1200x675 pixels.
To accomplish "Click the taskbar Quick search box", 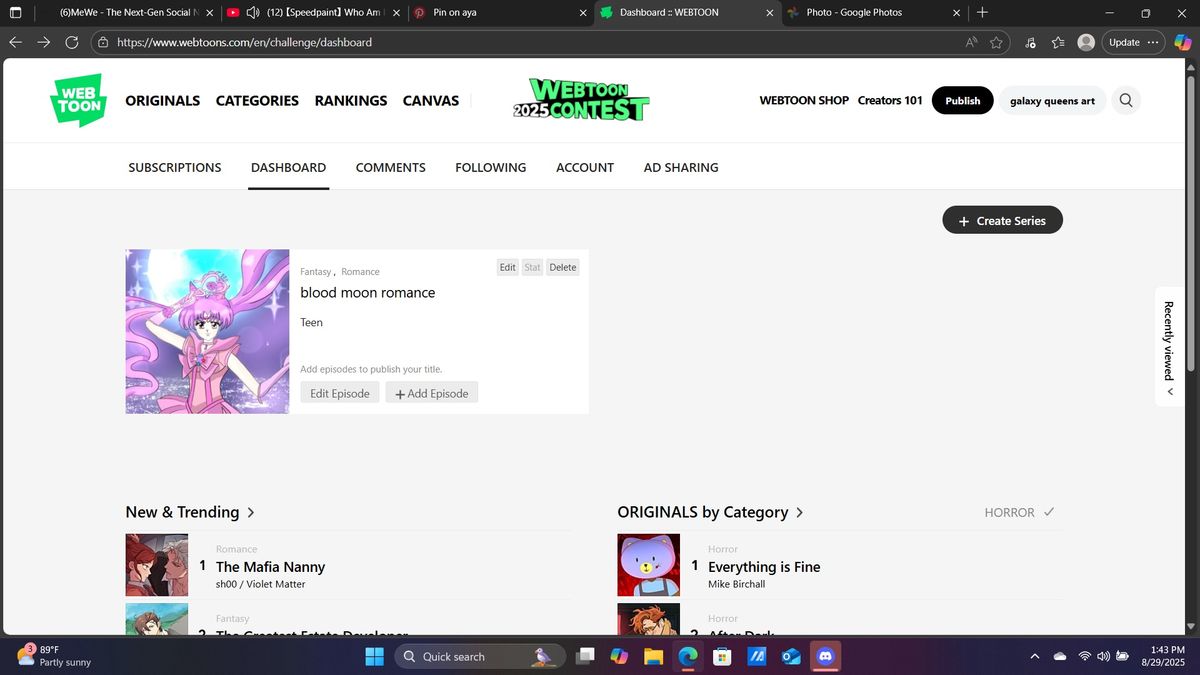I will [480, 656].
